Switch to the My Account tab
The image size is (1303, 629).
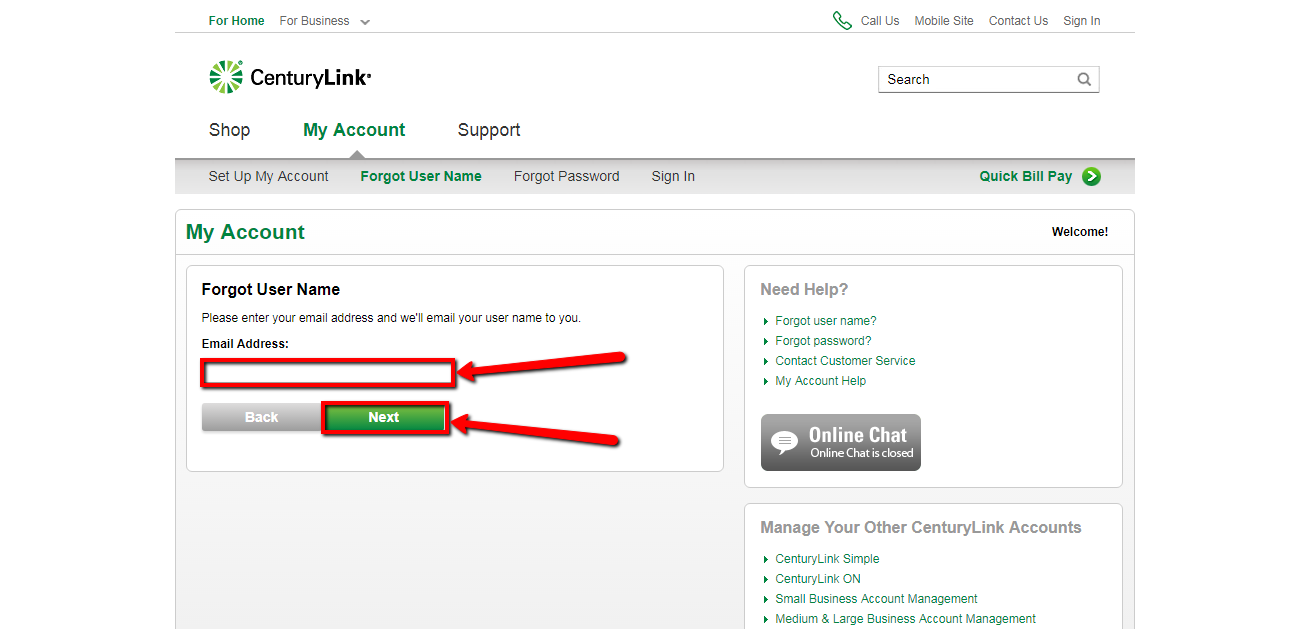click(354, 130)
